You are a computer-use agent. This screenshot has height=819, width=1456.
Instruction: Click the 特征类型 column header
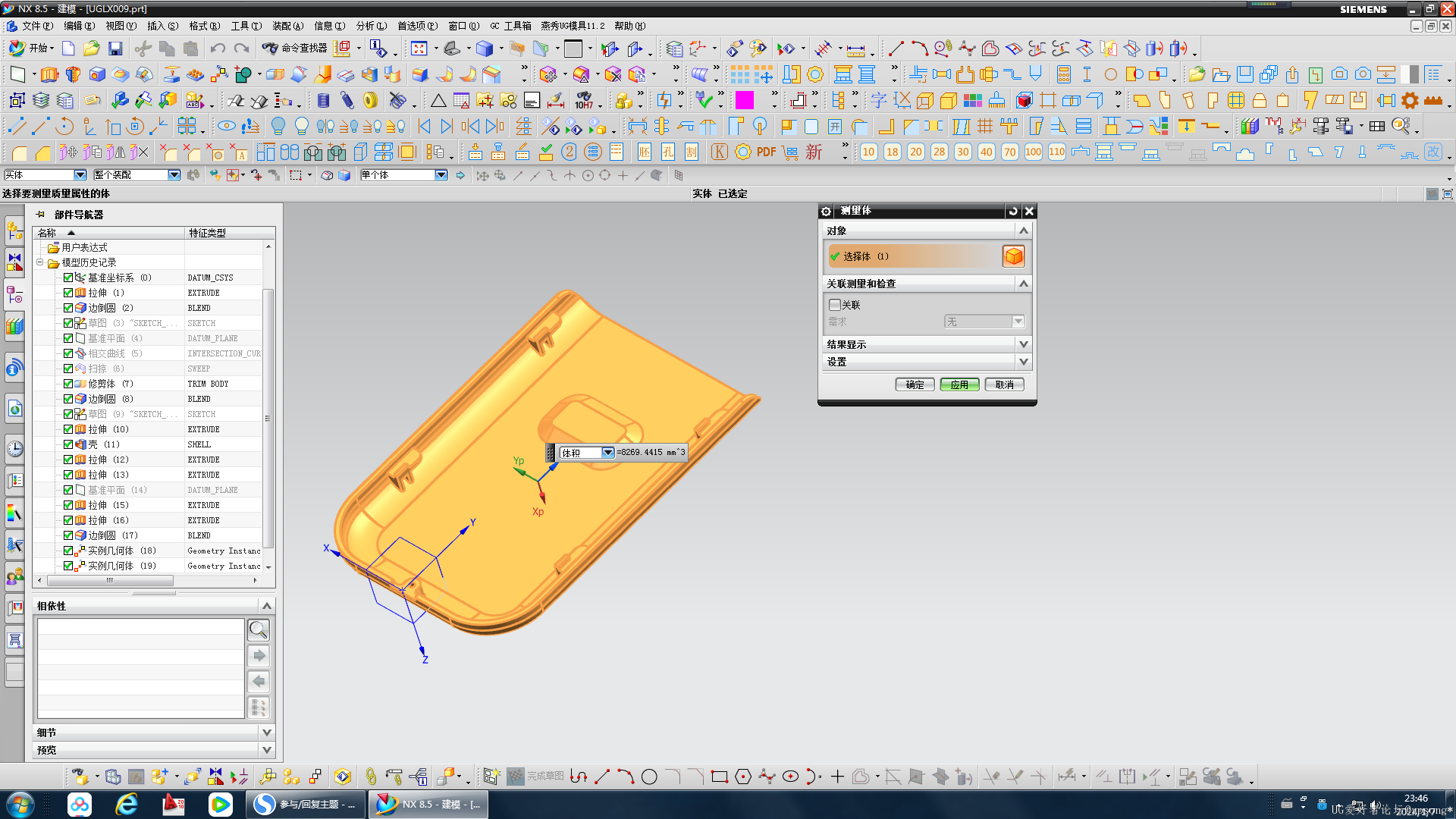[x=229, y=233]
